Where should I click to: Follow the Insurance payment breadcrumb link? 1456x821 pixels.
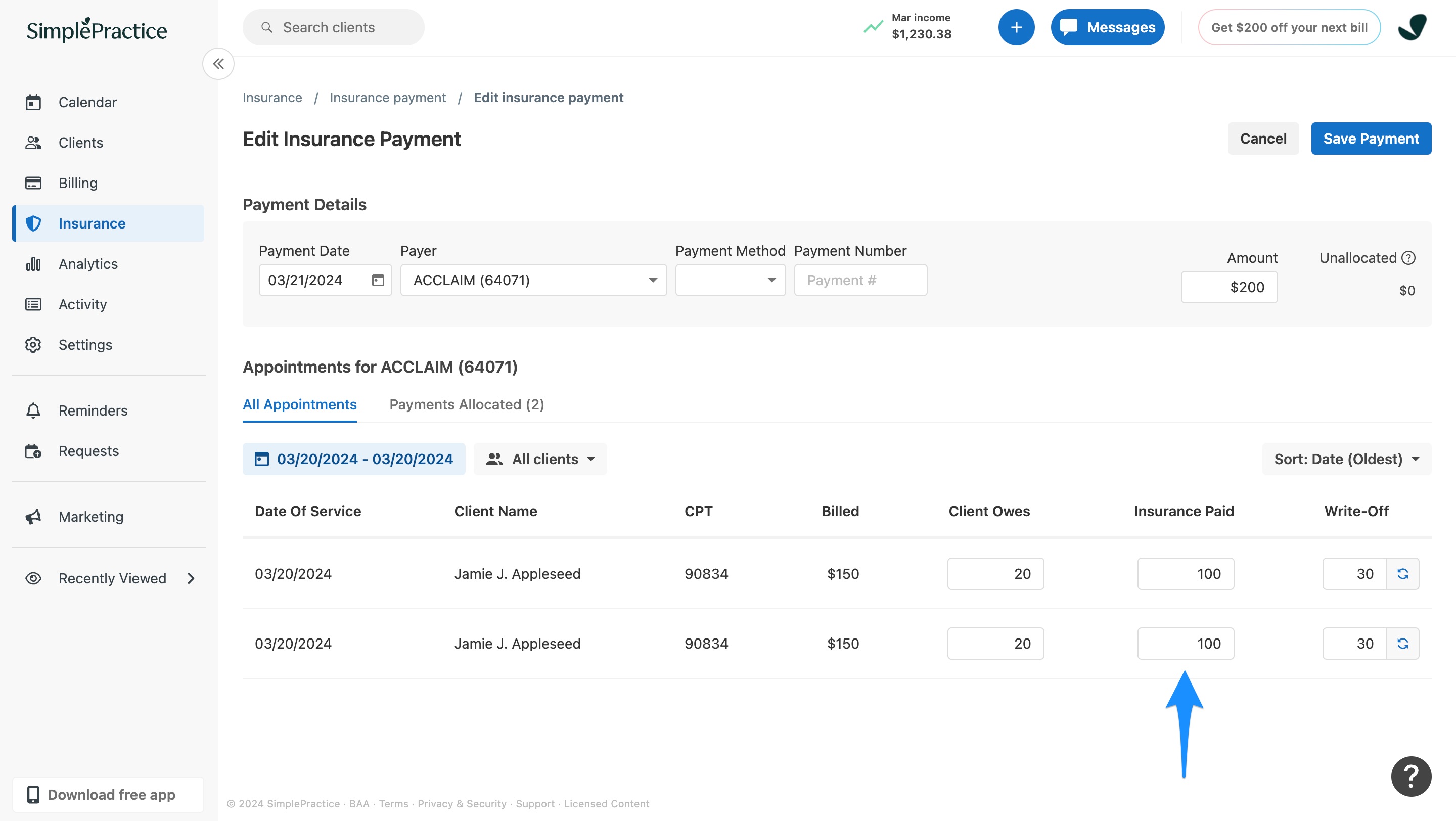pos(388,97)
